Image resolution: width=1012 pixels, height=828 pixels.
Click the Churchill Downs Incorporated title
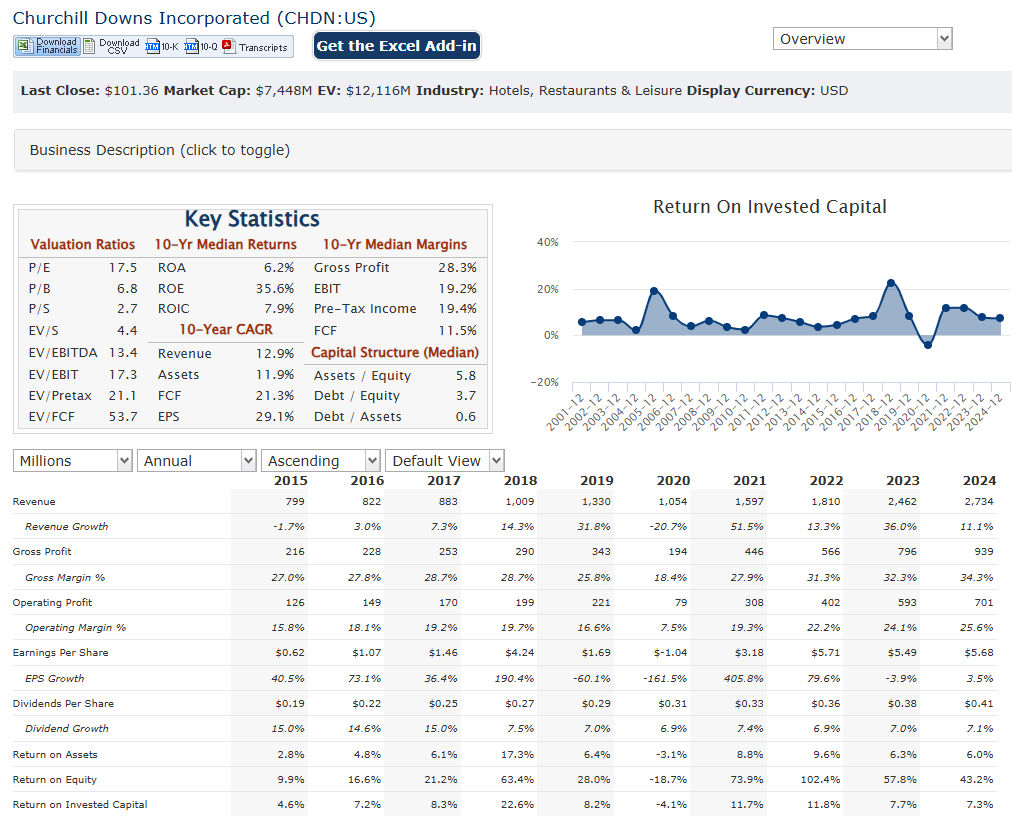tap(194, 18)
